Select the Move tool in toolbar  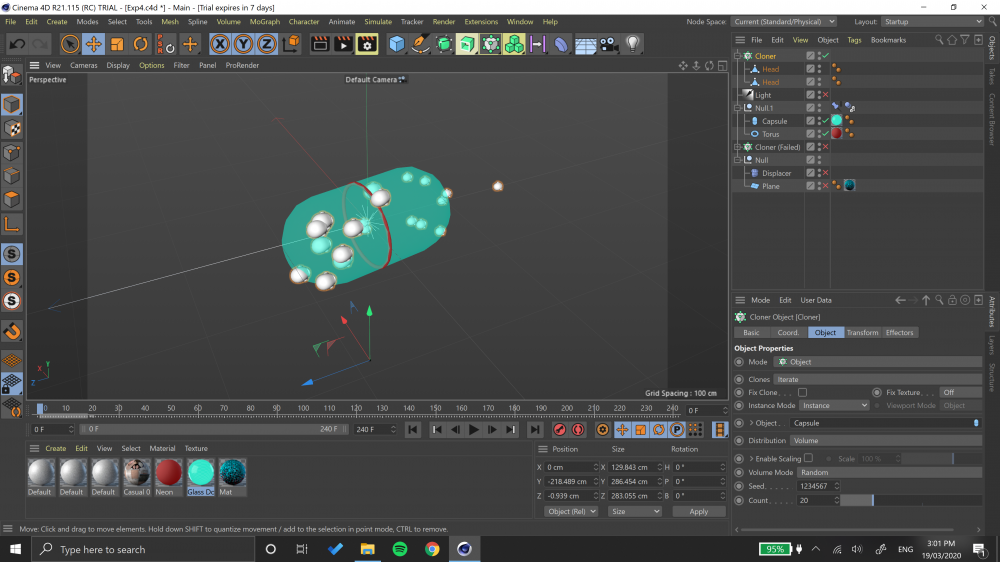pos(94,43)
